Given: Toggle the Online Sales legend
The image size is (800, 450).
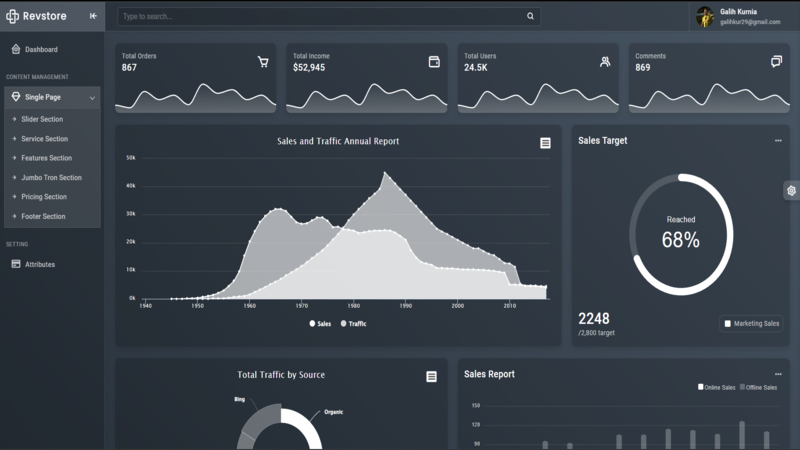Looking at the screenshot, I should [717, 387].
